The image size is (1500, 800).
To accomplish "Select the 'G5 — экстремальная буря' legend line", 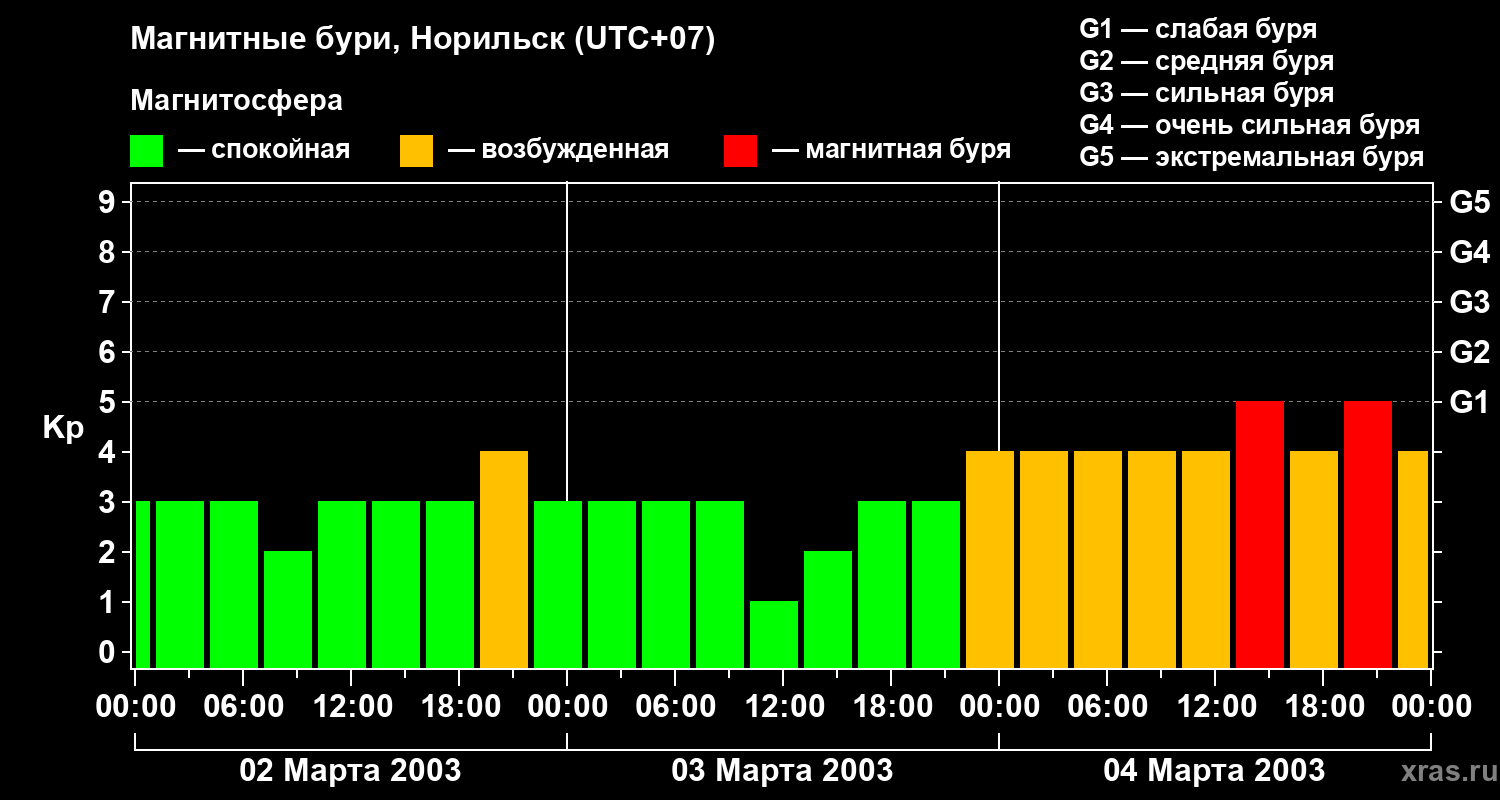I will 1252,157.
